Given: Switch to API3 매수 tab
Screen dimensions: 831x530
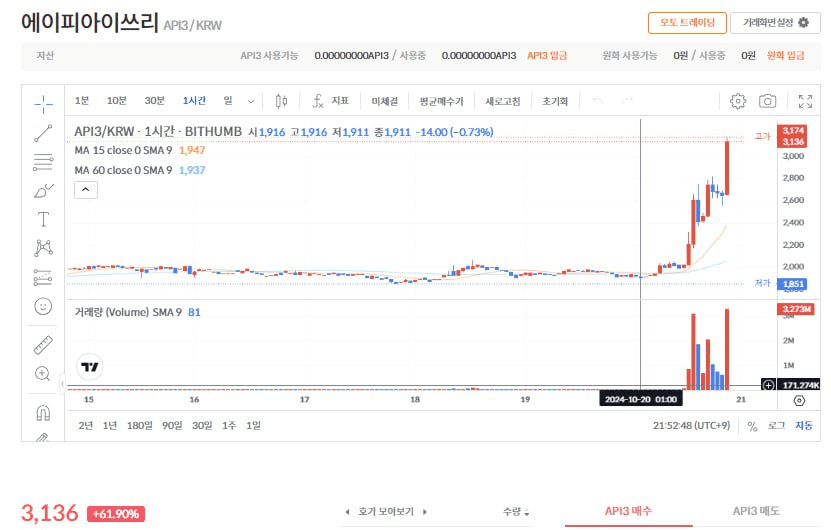Looking at the screenshot, I should tap(628, 511).
